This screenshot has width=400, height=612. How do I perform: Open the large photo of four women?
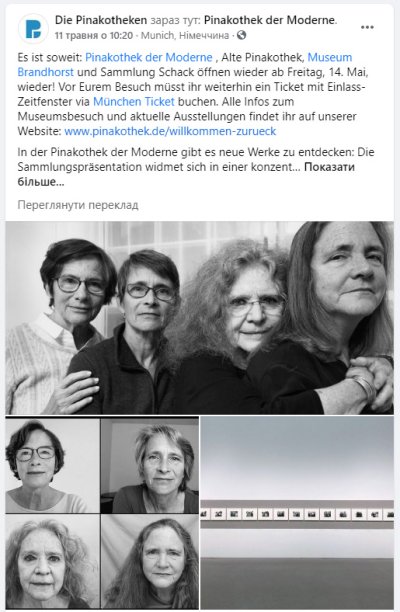point(199,318)
